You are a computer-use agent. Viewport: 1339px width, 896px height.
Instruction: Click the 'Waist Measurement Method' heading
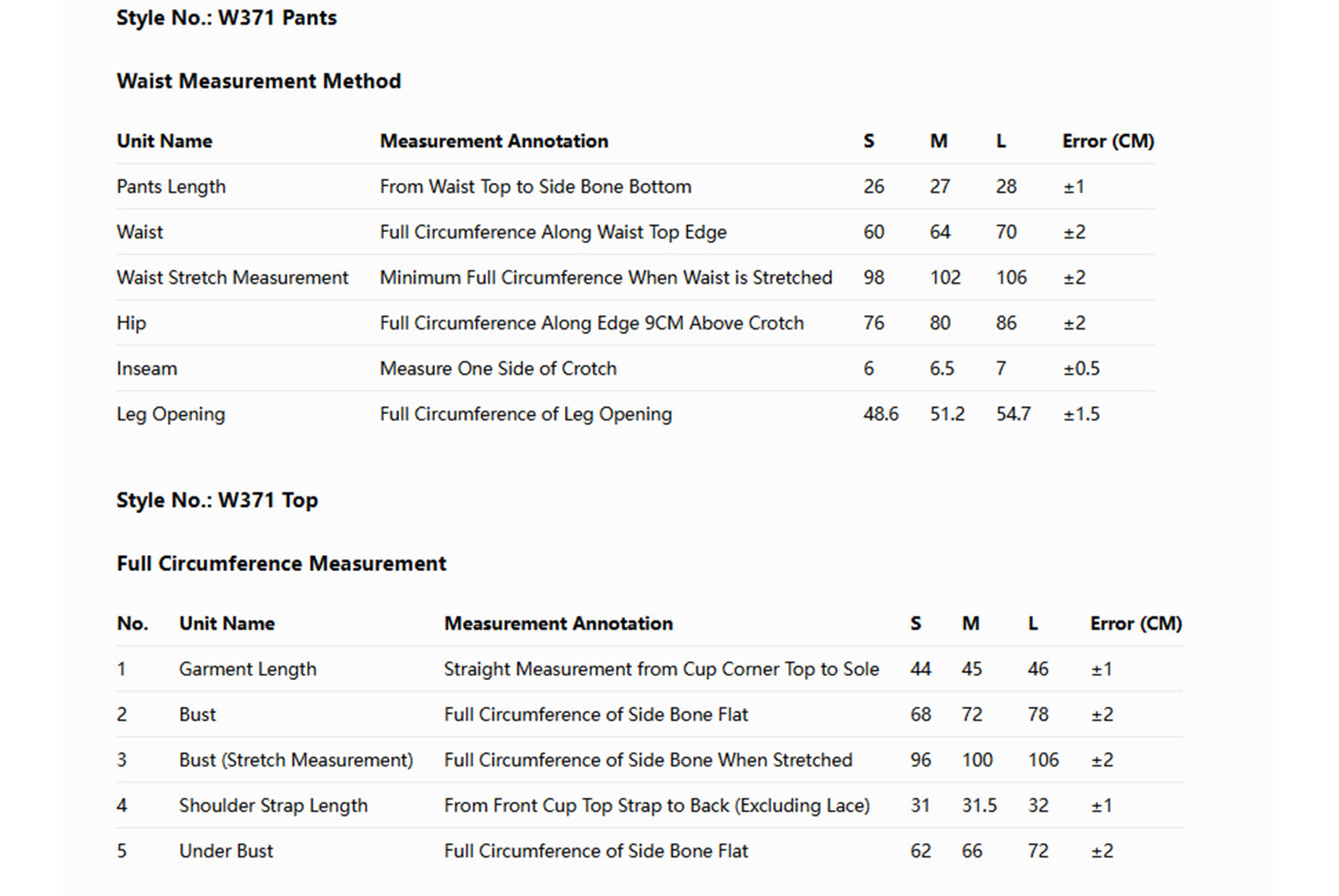tap(259, 81)
